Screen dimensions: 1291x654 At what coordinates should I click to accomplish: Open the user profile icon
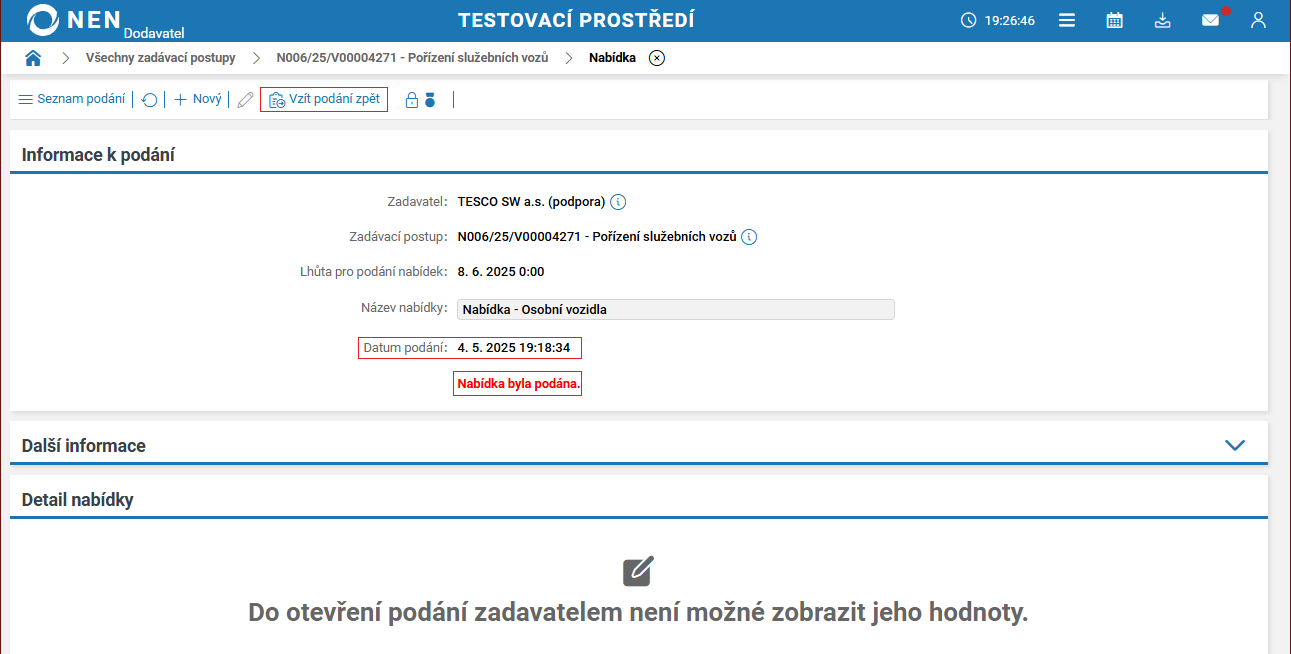1258,19
